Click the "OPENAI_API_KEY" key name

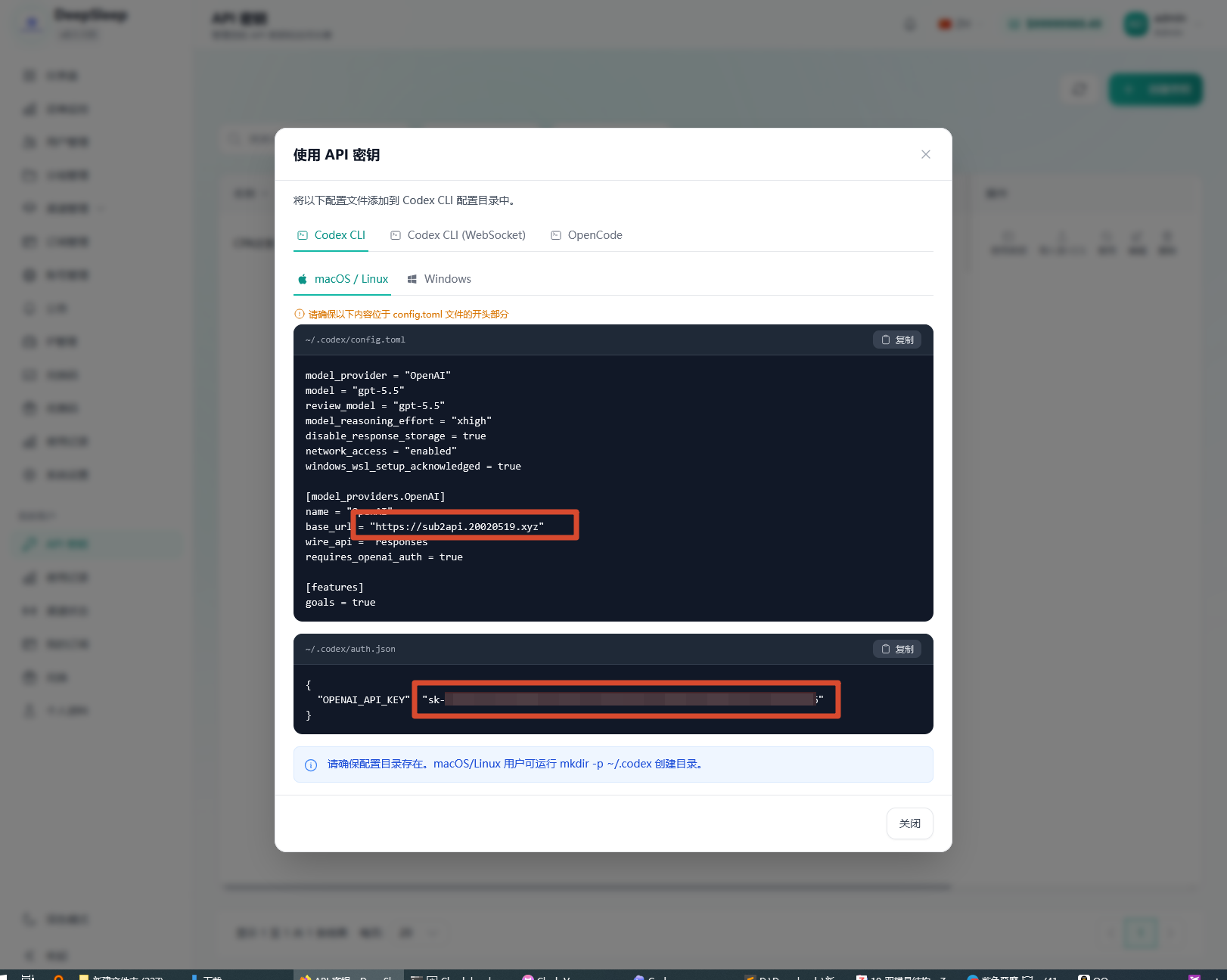coord(364,699)
